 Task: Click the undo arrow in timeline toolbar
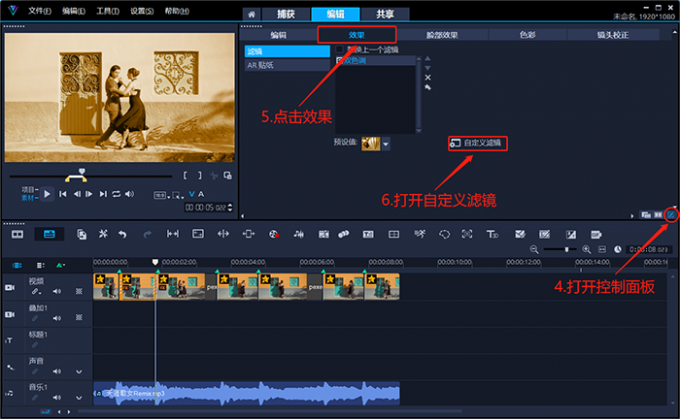122,234
